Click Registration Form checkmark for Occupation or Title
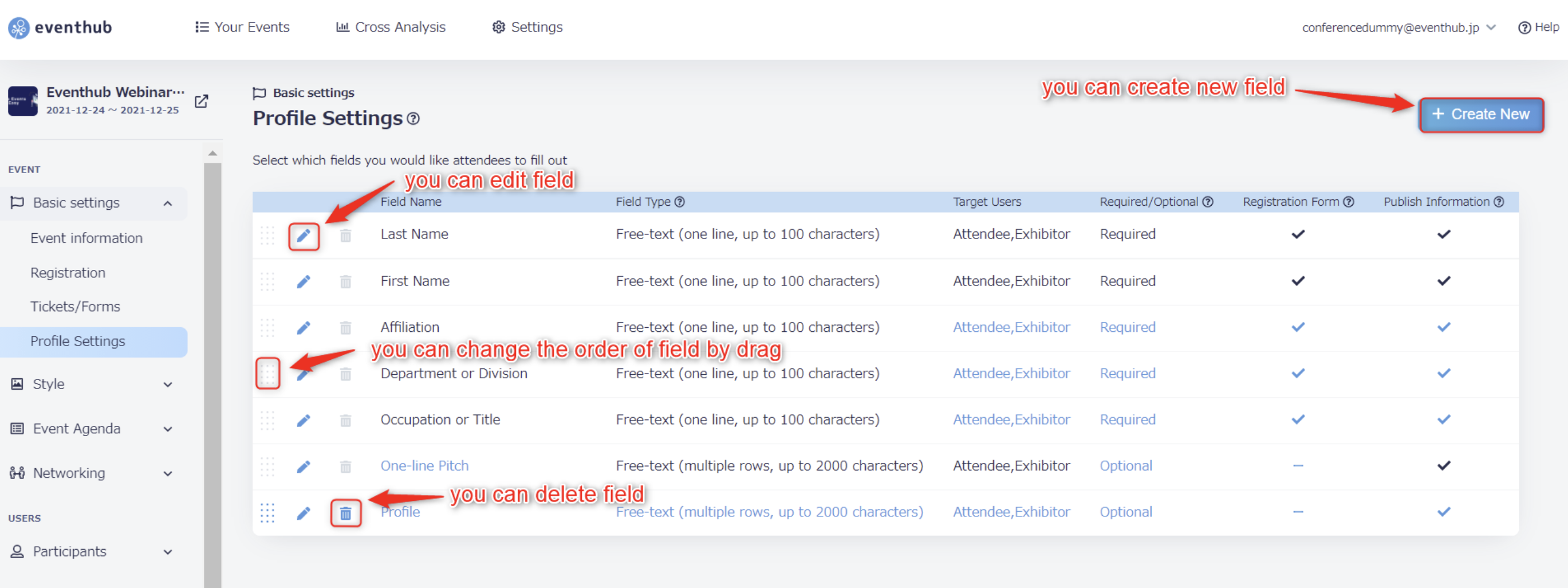The width and height of the screenshot is (1568, 588). point(1298,420)
